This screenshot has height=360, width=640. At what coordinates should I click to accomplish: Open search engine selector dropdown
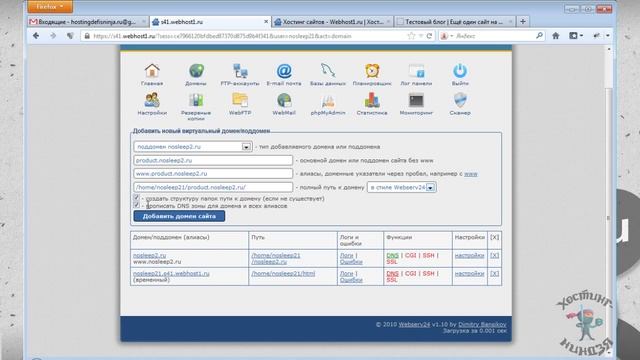pos(447,36)
